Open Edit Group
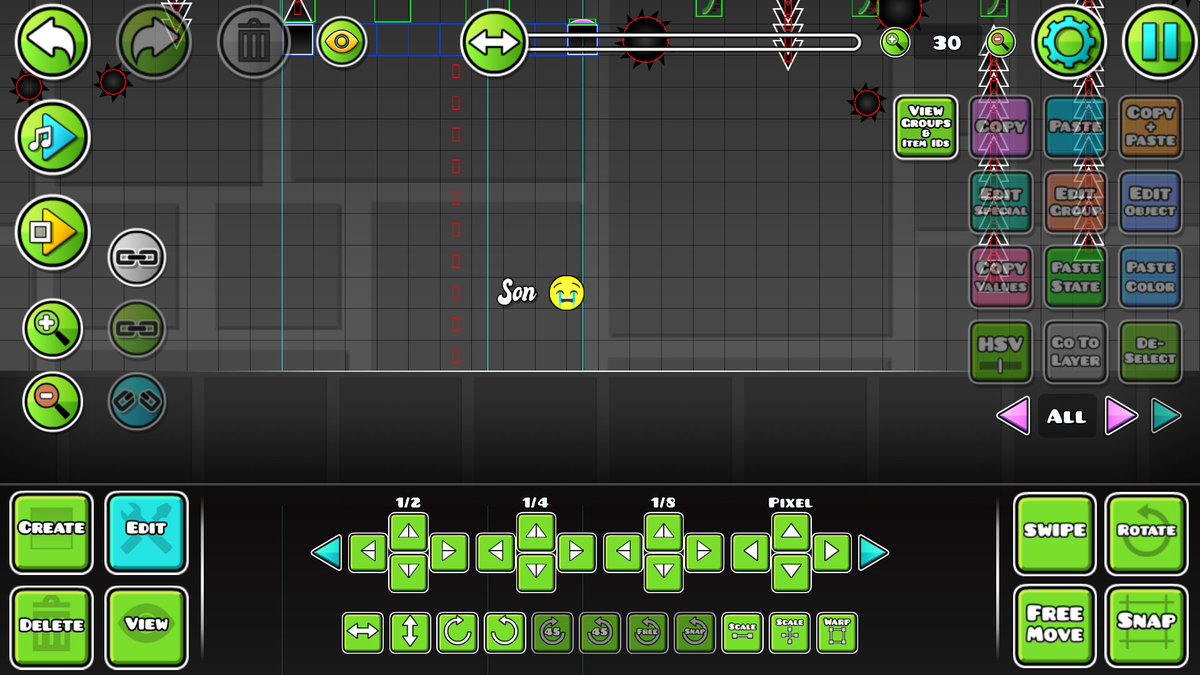Image resolution: width=1200 pixels, height=675 pixels. (x=1075, y=202)
